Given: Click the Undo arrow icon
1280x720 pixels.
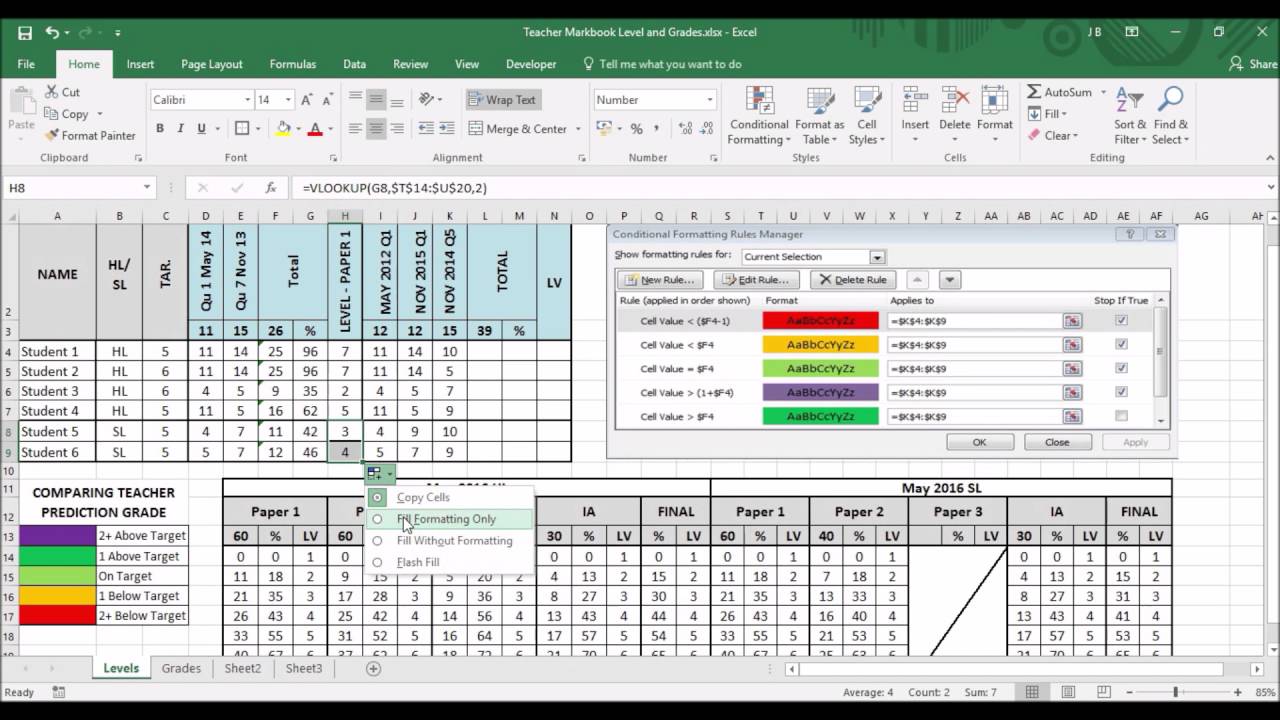Looking at the screenshot, I should point(51,32).
